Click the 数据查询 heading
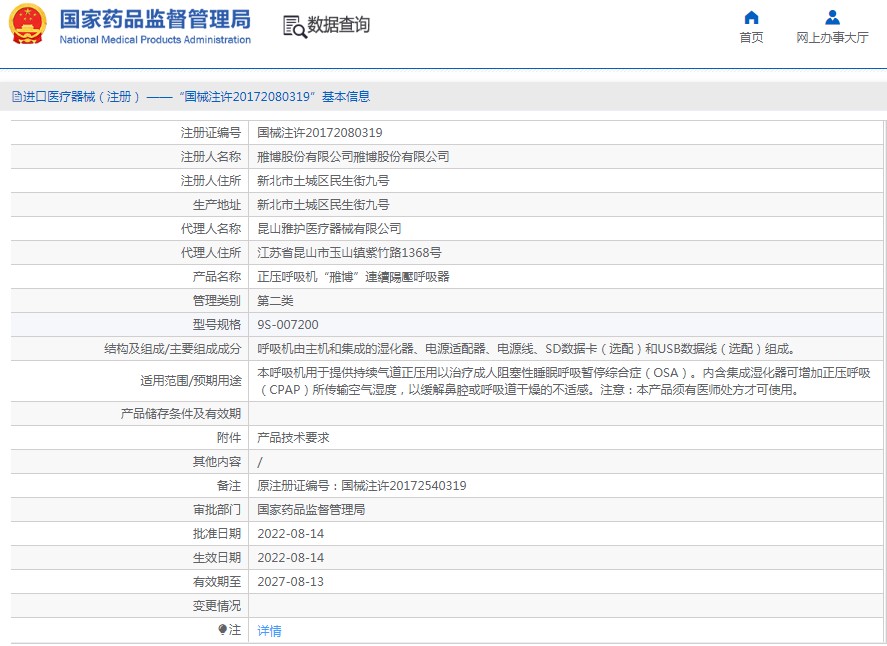The image size is (887, 646). click(x=338, y=25)
